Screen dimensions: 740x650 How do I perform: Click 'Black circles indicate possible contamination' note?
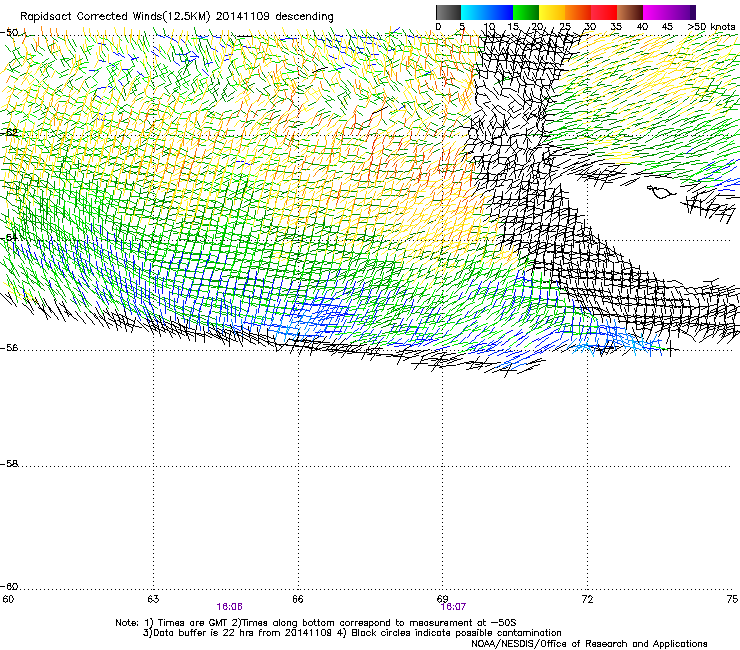click(456, 633)
